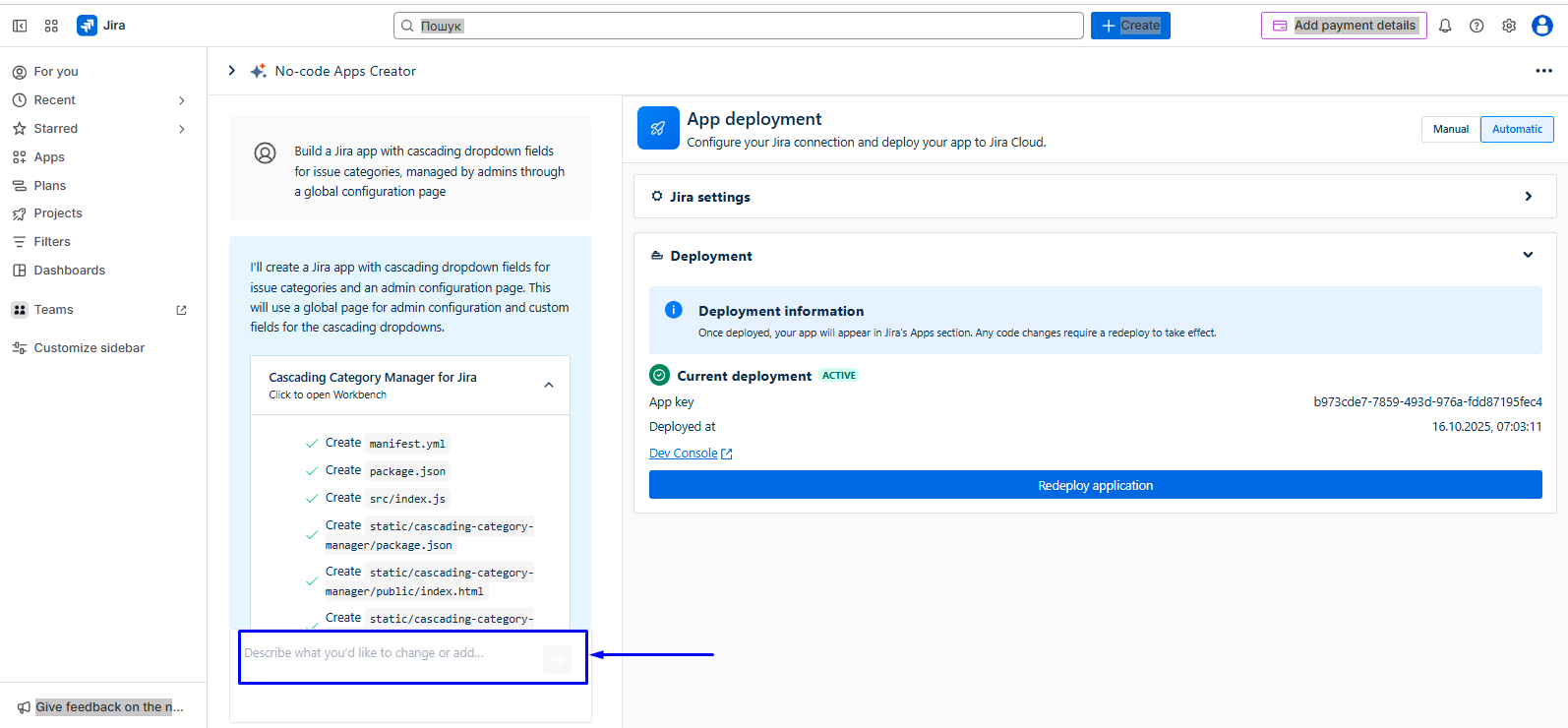Image resolution: width=1568 pixels, height=728 pixels.
Task: Open the settings gear icon
Action: 1509,26
